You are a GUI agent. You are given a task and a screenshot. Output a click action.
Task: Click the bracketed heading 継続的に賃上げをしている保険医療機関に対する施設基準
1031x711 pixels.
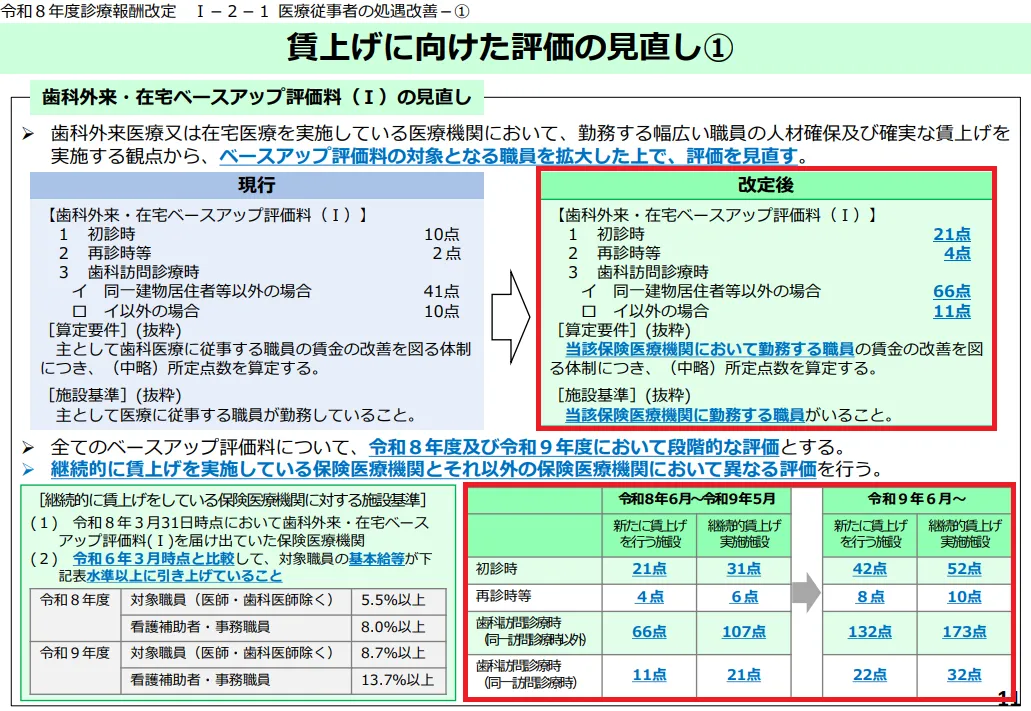tap(232, 501)
